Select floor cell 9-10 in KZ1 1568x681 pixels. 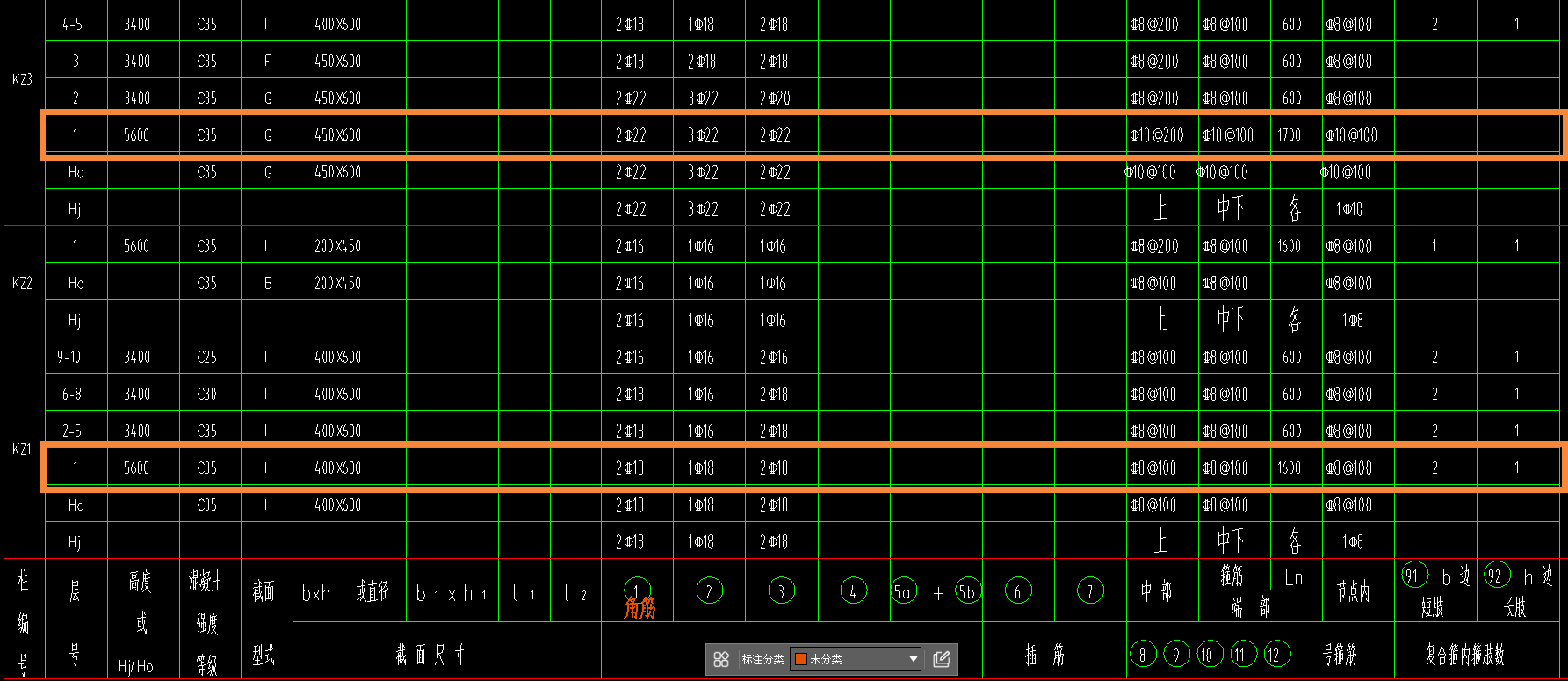tap(69, 357)
